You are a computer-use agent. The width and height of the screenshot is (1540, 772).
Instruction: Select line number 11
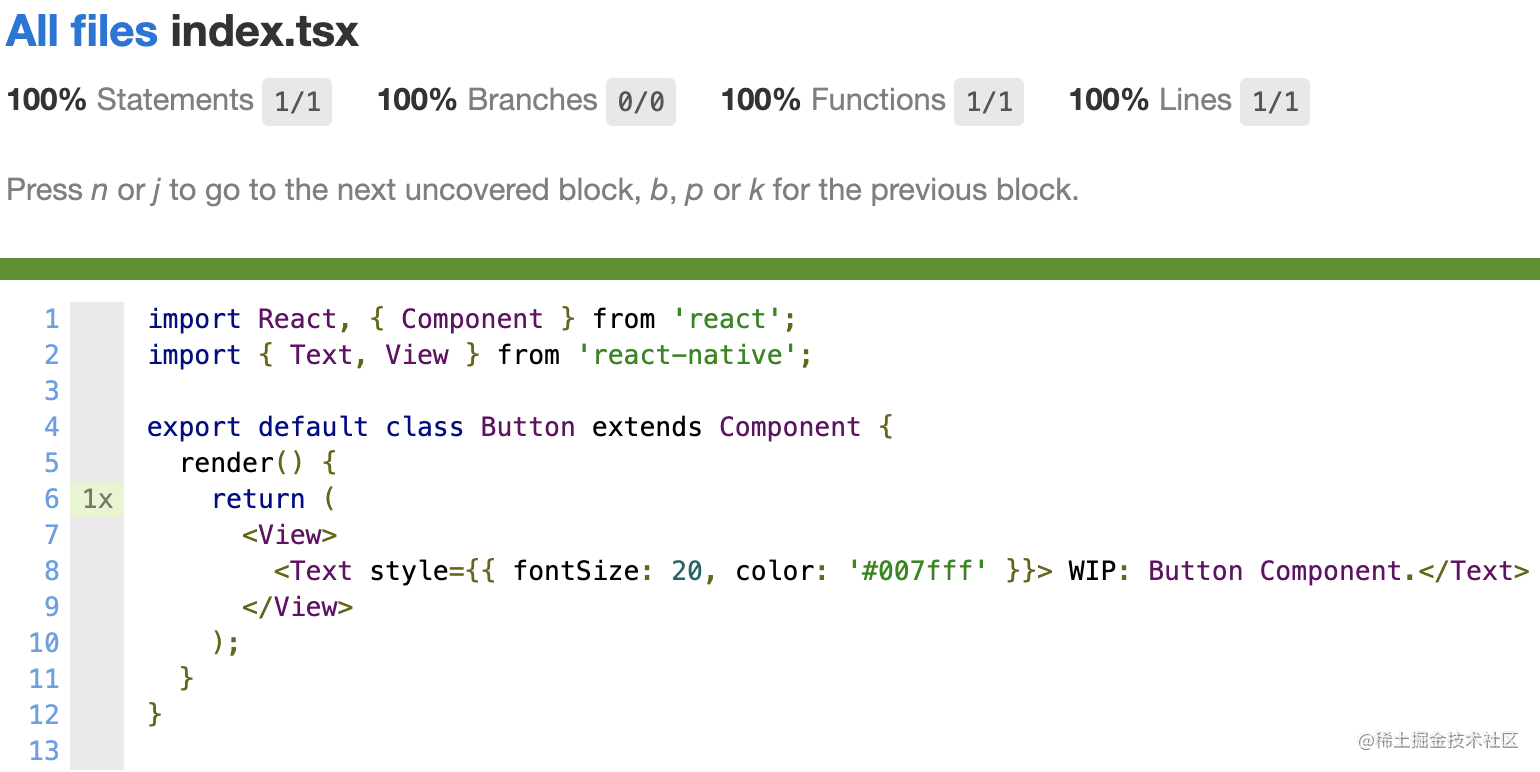coord(45,679)
